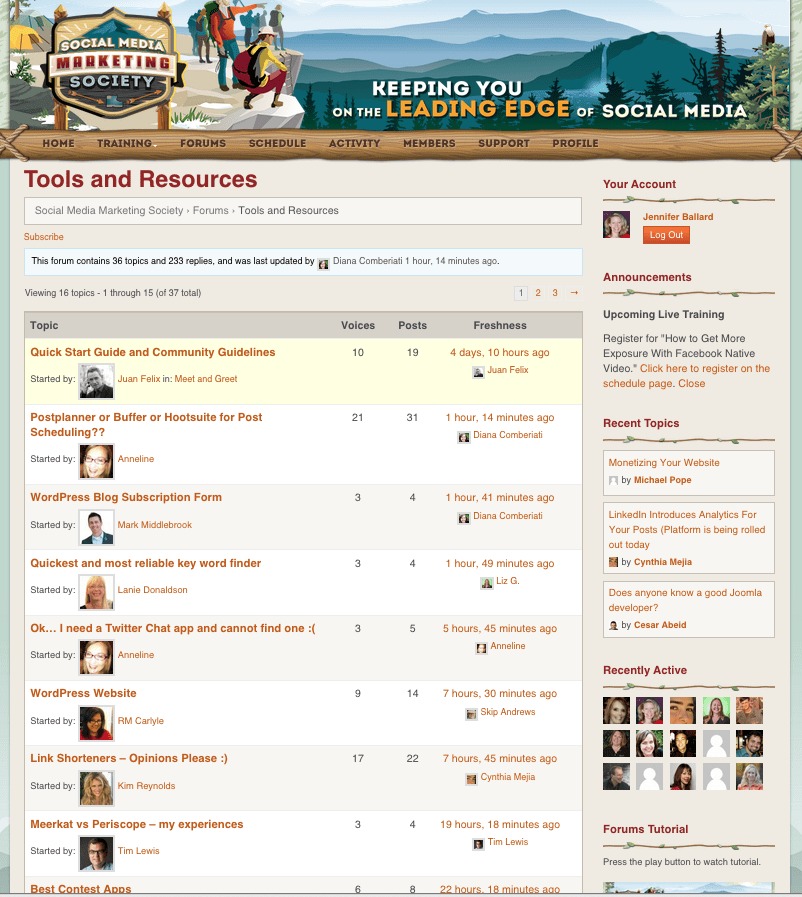The width and height of the screenshot is (802, 897).
Task: Click Anneline's avatar on Postplanner topic
Action: click(x=96, y=461)
